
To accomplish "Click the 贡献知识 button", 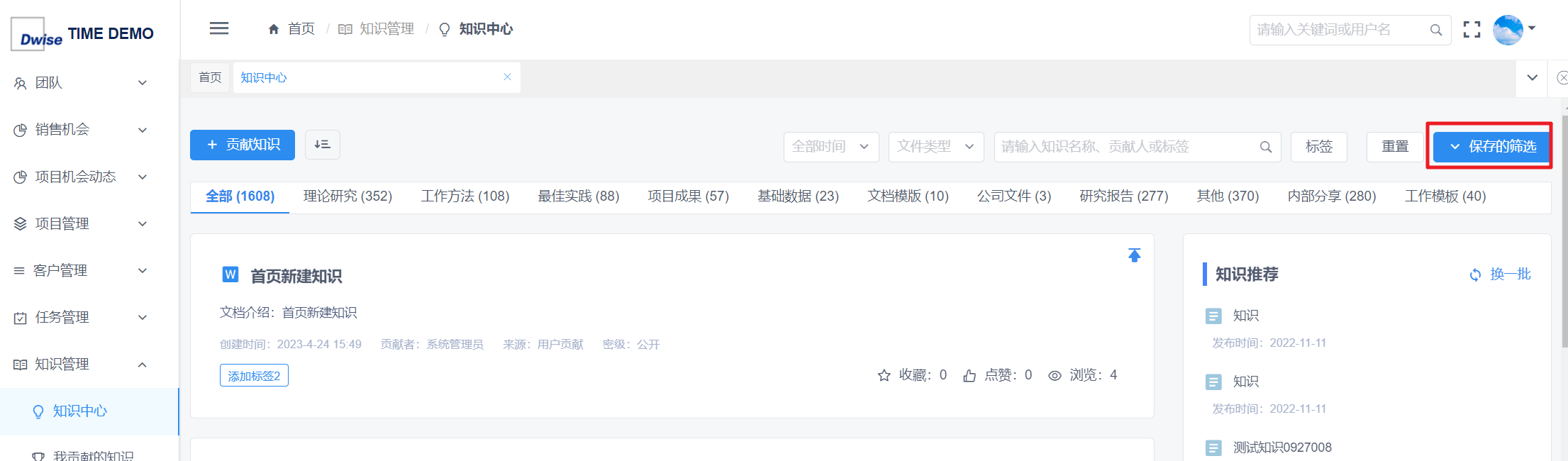I will coord(243,145).
